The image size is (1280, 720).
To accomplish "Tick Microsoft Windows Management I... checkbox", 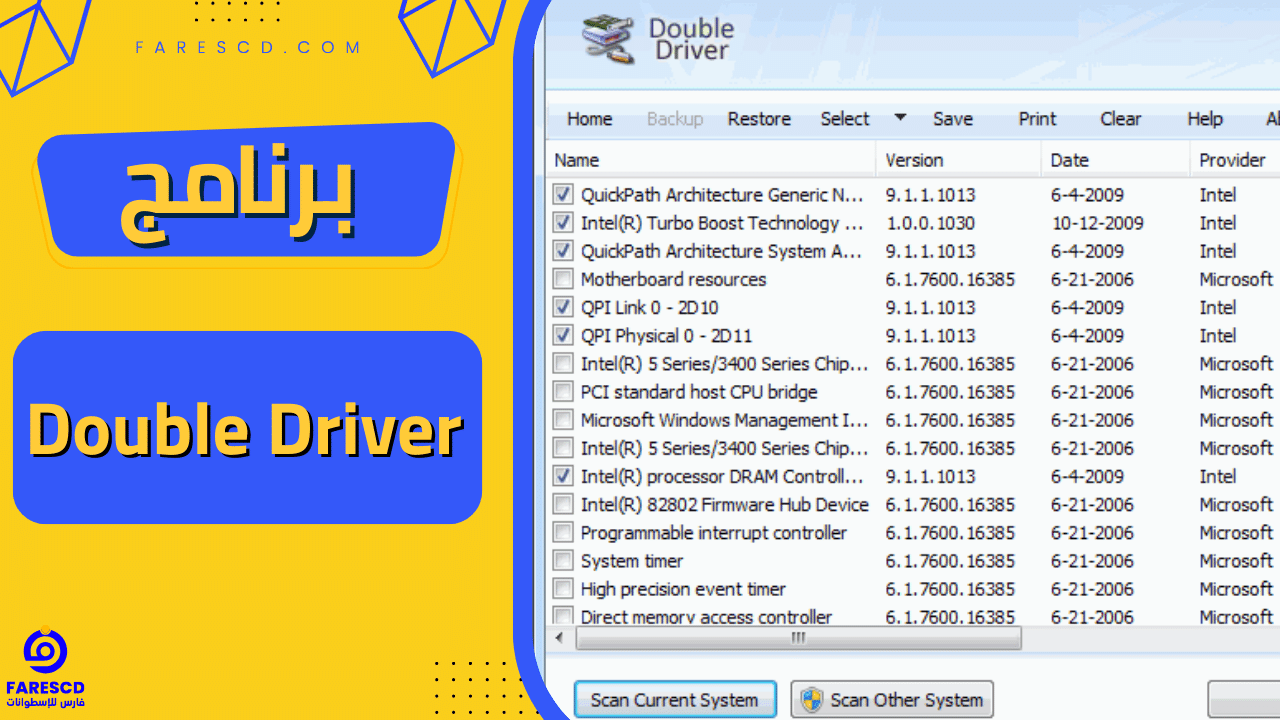I will coord(563,420).
